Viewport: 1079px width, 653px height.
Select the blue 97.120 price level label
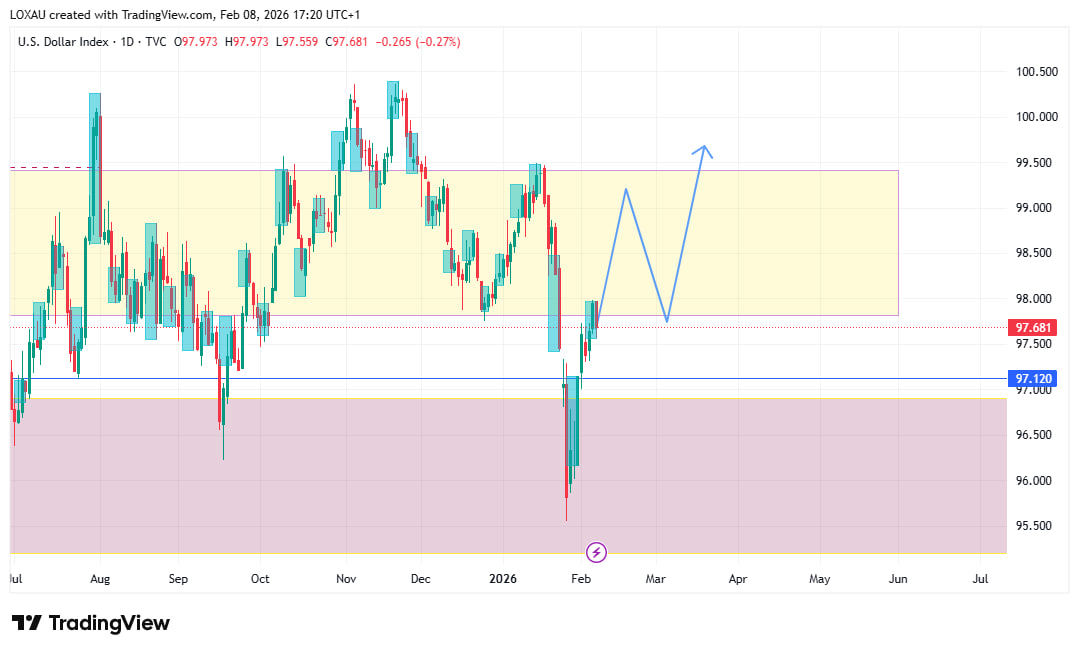1032,379
